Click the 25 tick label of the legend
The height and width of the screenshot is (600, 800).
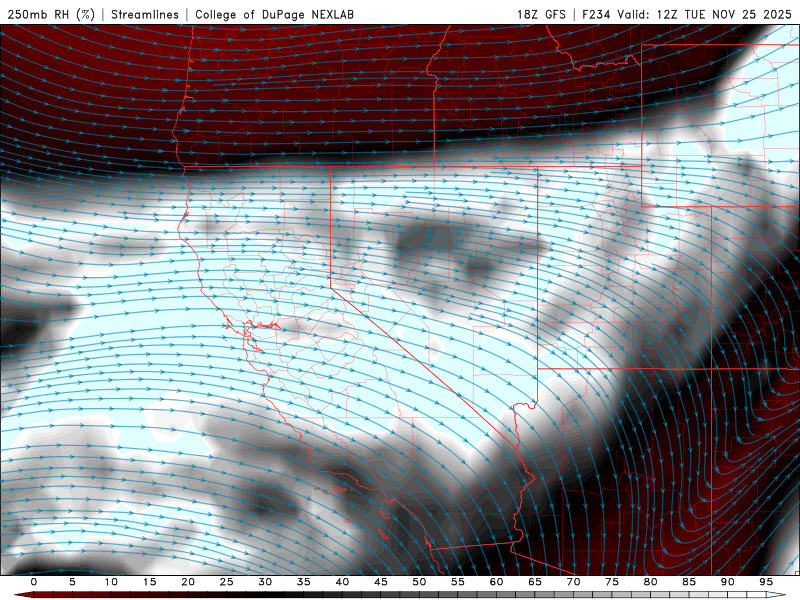click(227, 582)
